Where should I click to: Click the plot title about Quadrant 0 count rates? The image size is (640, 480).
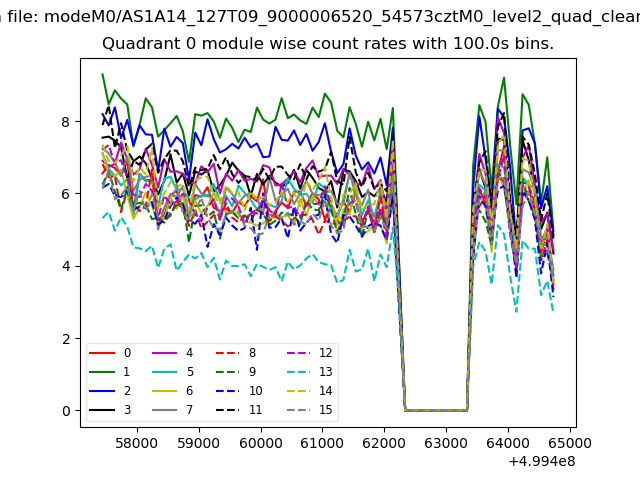328,45
